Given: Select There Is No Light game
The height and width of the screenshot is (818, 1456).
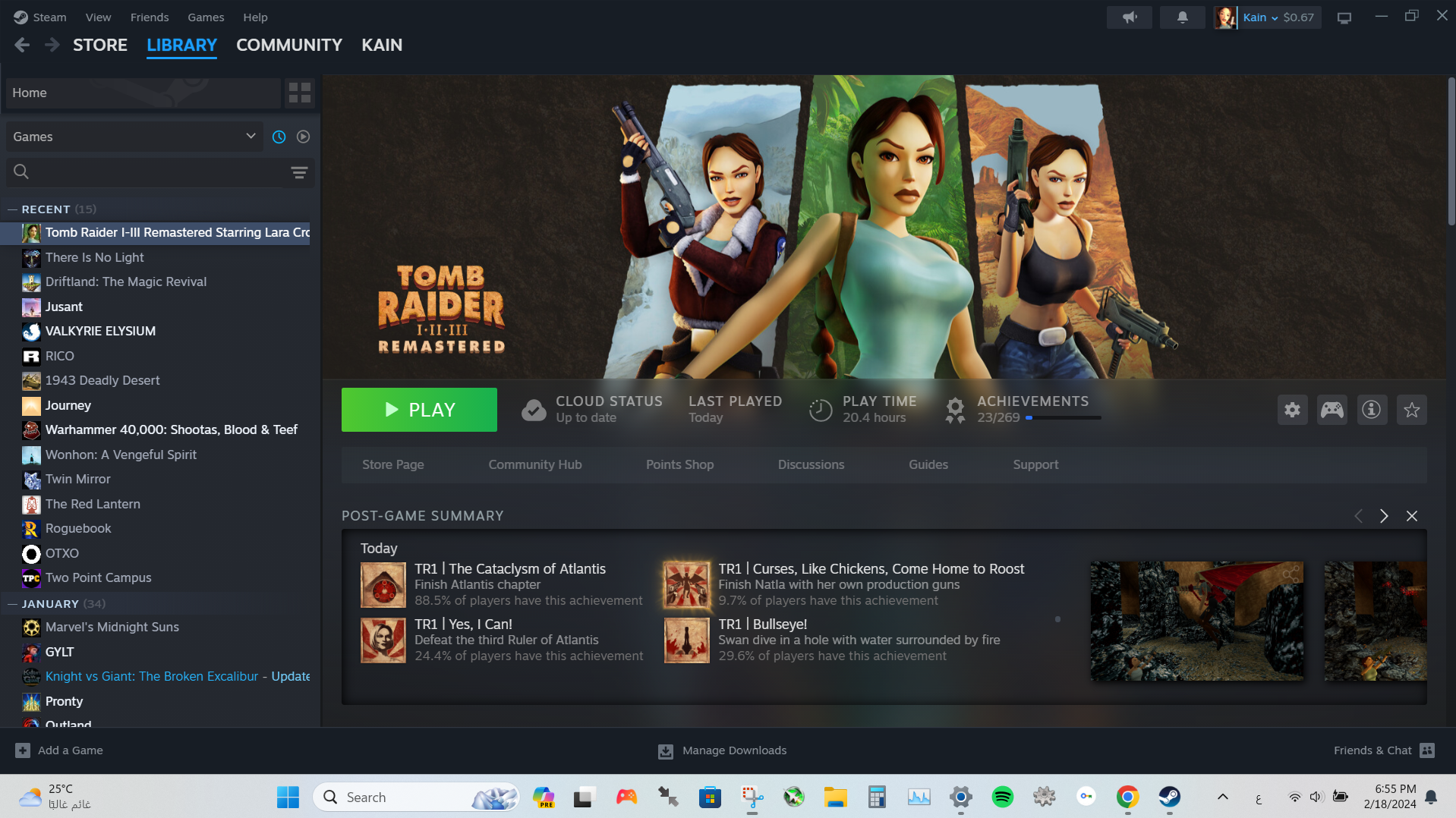Looking at the screenshot, I should click(x=94, y=257).
